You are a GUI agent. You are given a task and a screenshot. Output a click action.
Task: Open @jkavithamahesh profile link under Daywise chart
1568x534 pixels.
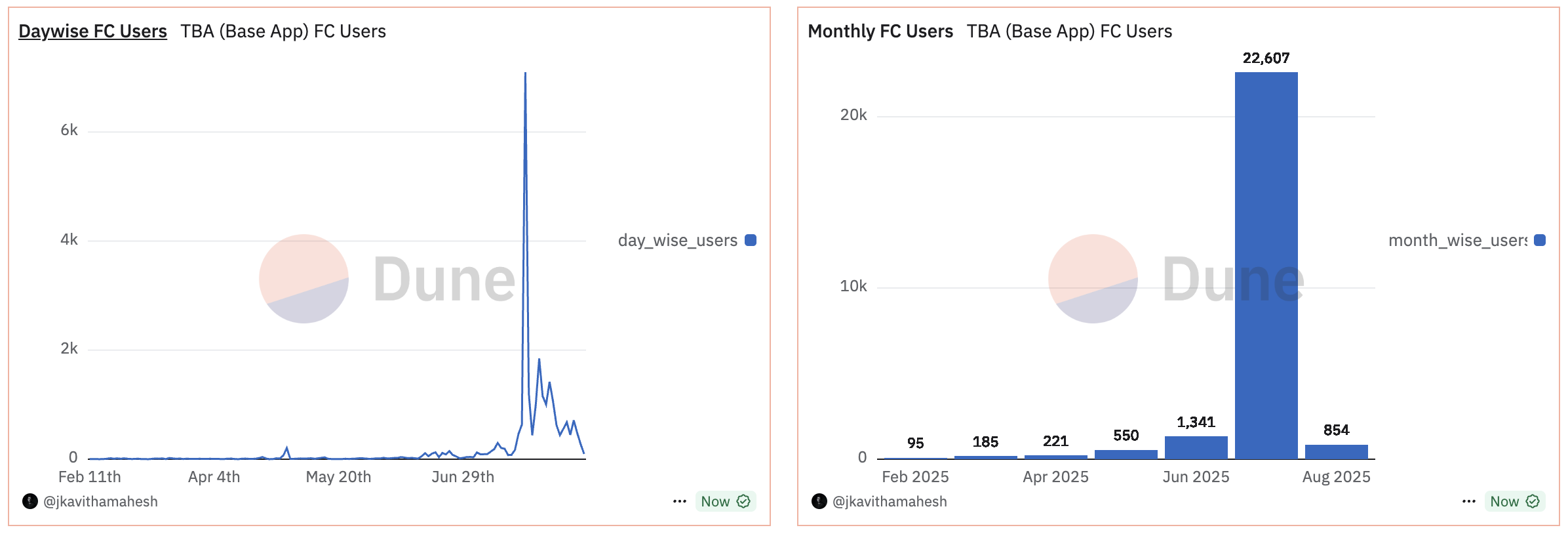point(100,502)
